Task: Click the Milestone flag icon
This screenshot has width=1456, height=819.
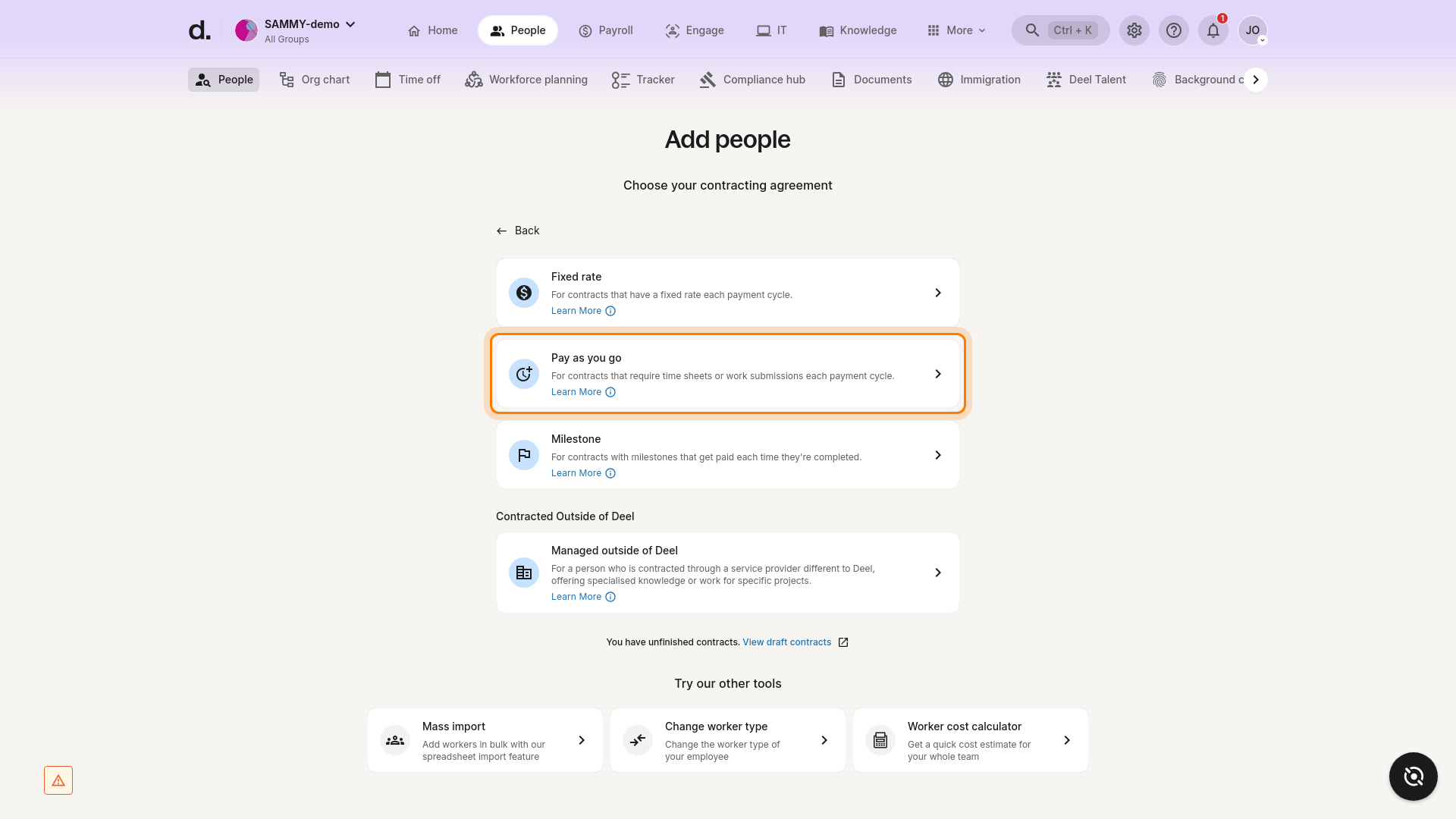Action: 524,455
